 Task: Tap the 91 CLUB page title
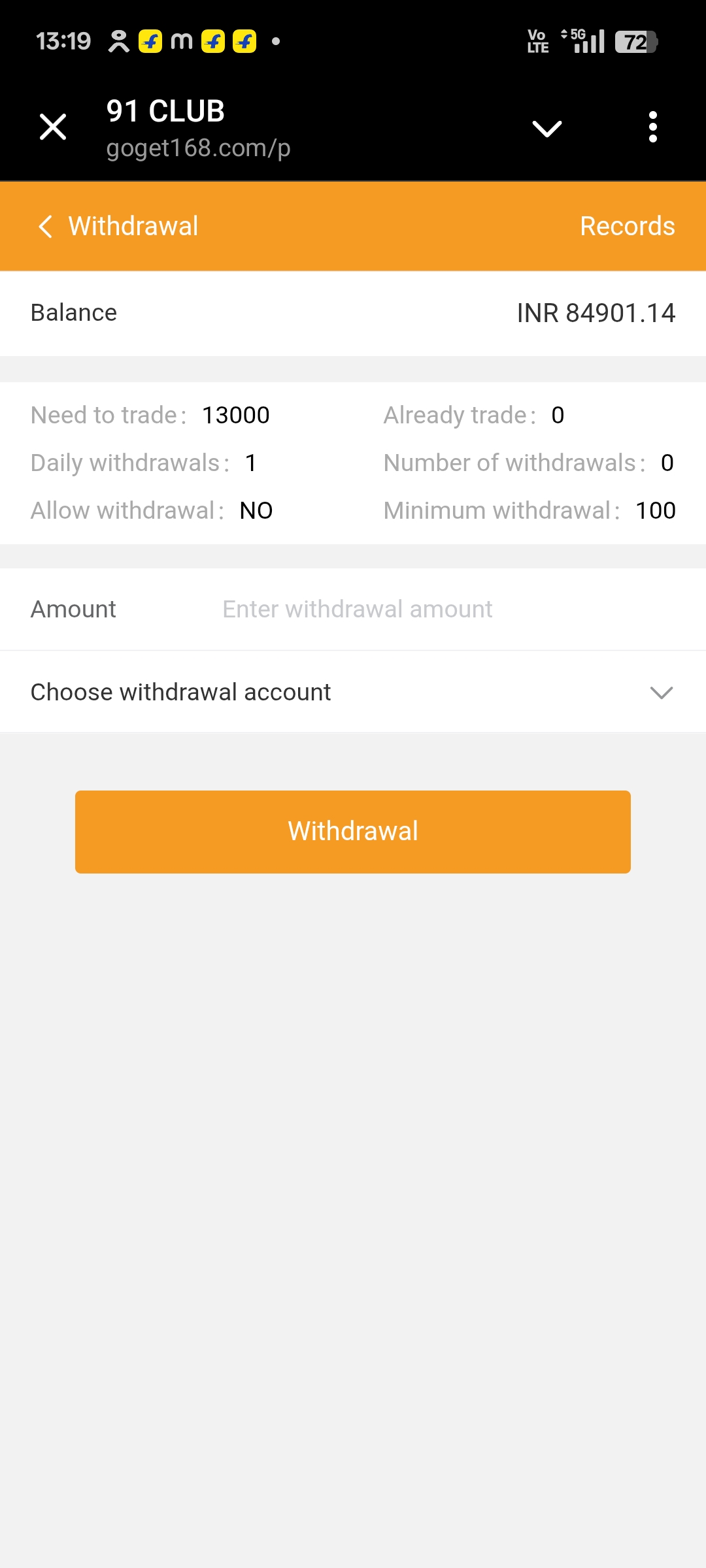point(165,111)
